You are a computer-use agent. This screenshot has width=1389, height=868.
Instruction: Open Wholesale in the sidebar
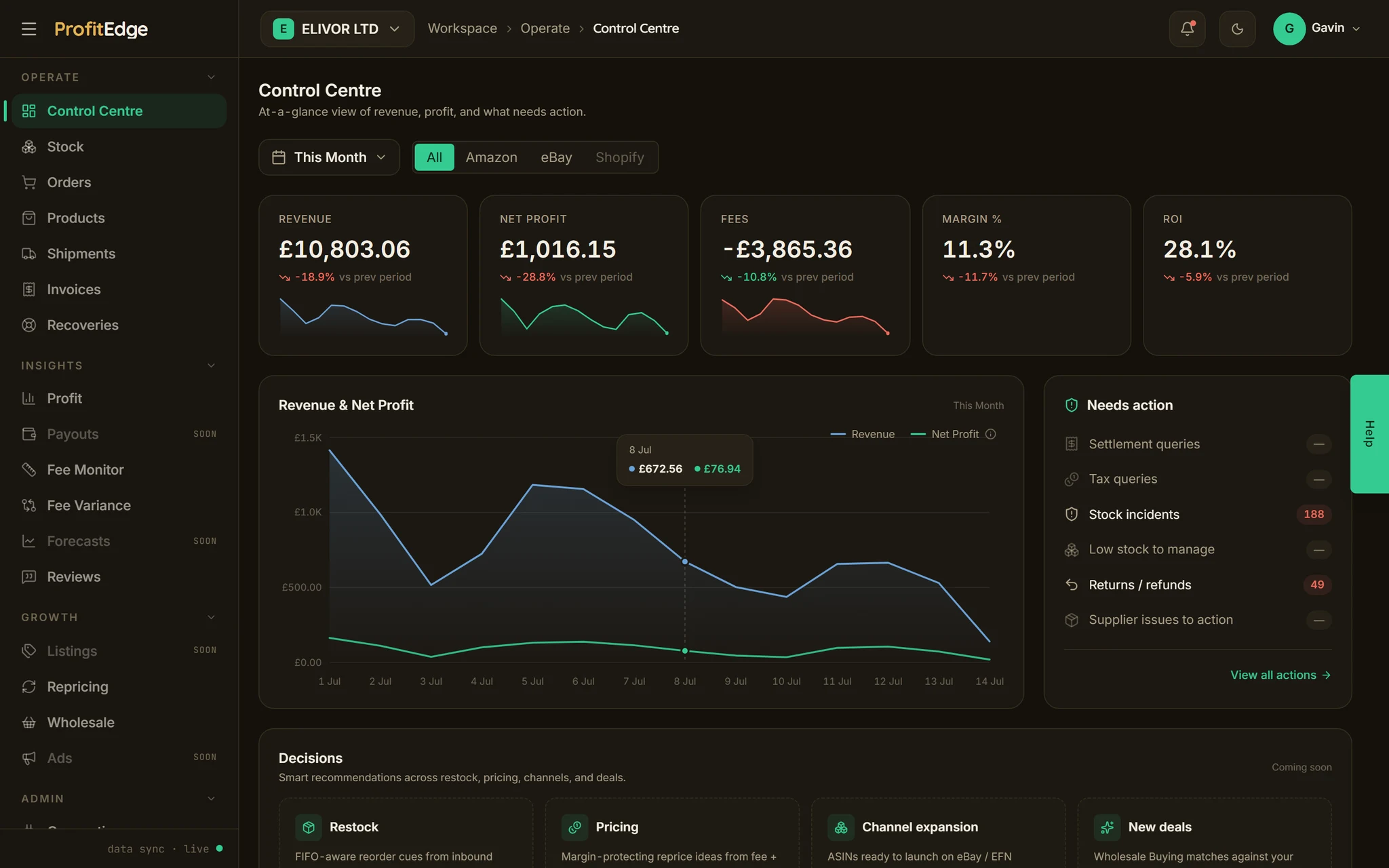click(119, 722)
